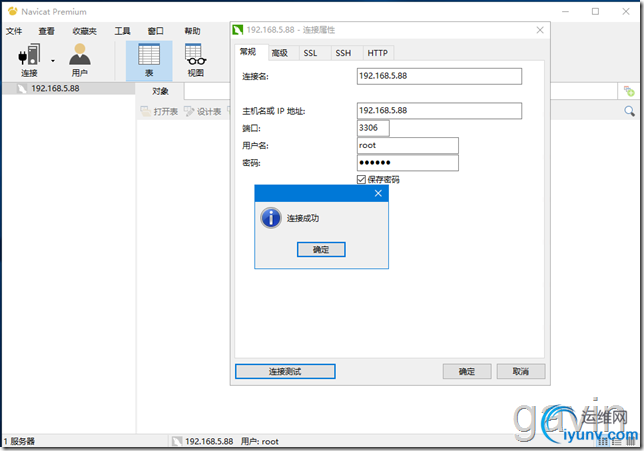This screenshot has width=644, height=451.
Task: Click the connection icon in status bar
Action: point(177,441)
